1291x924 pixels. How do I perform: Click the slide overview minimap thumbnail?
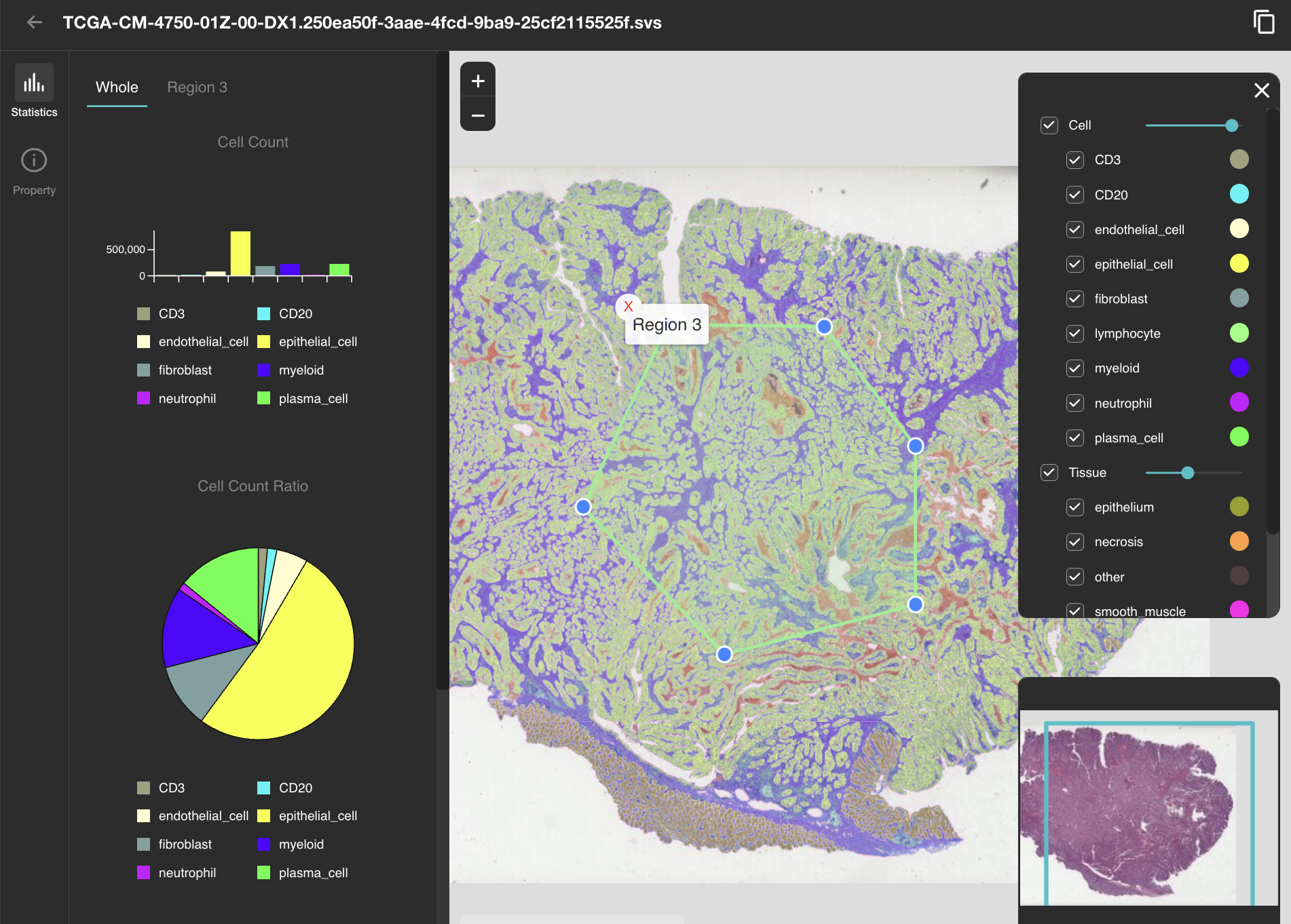(x=1148, y=807)
